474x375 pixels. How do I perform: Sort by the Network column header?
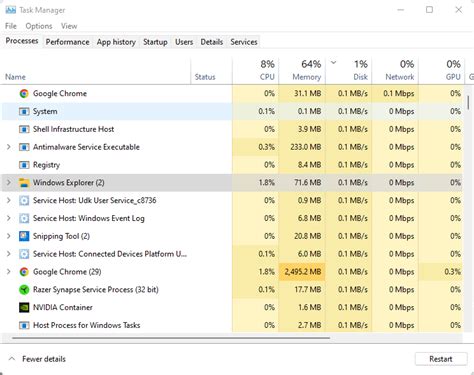click(x=395, y=71)
